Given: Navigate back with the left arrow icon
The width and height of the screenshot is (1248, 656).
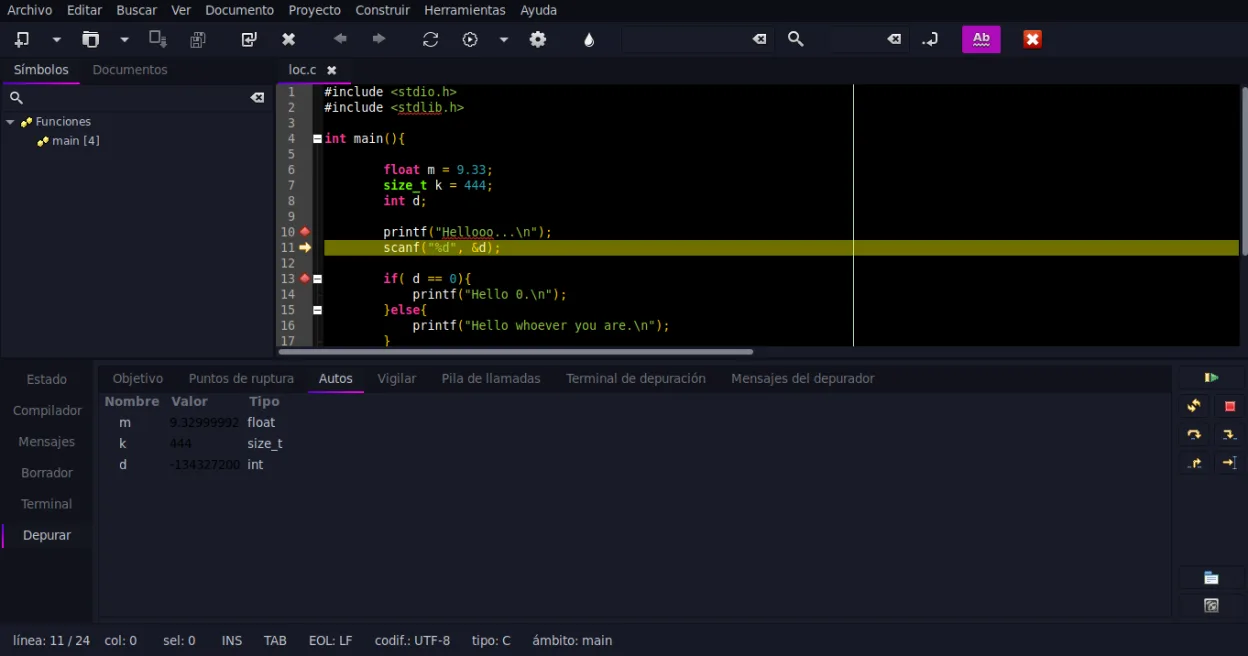Looking at the screenshot, I should (x=340, y=39).
